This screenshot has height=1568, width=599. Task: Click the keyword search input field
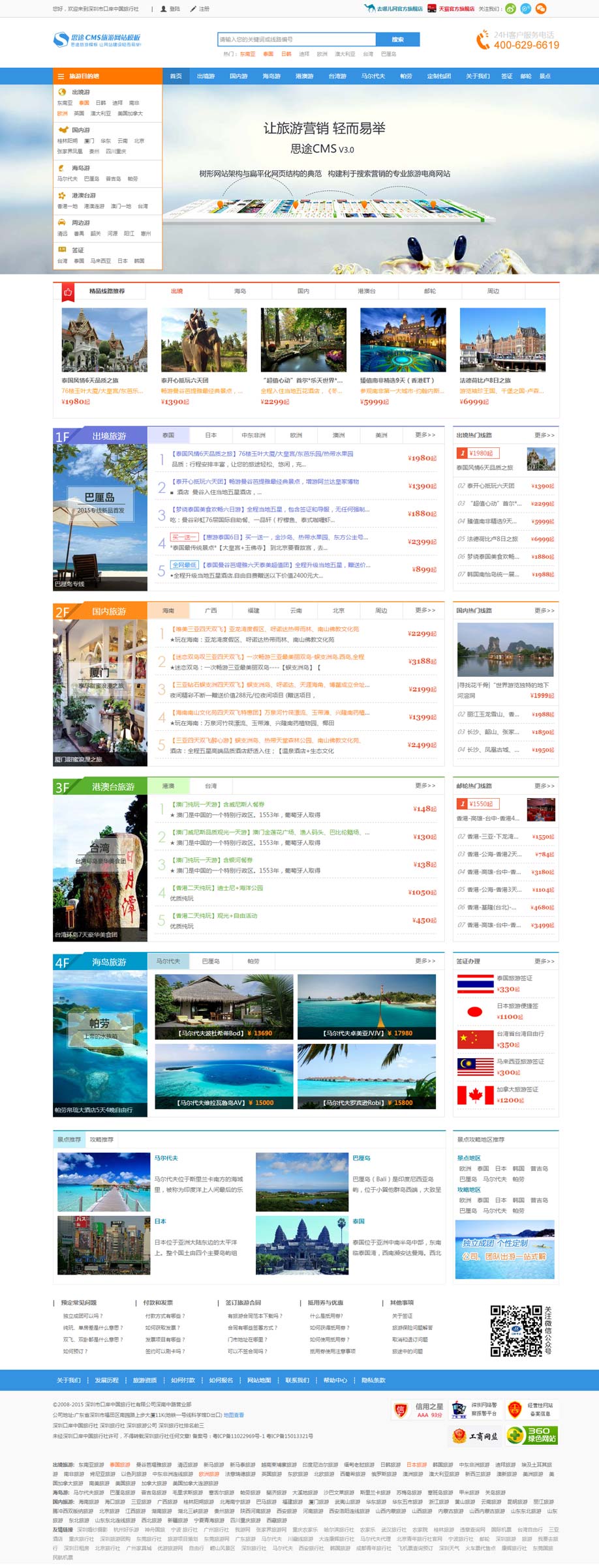coord(297,40)
